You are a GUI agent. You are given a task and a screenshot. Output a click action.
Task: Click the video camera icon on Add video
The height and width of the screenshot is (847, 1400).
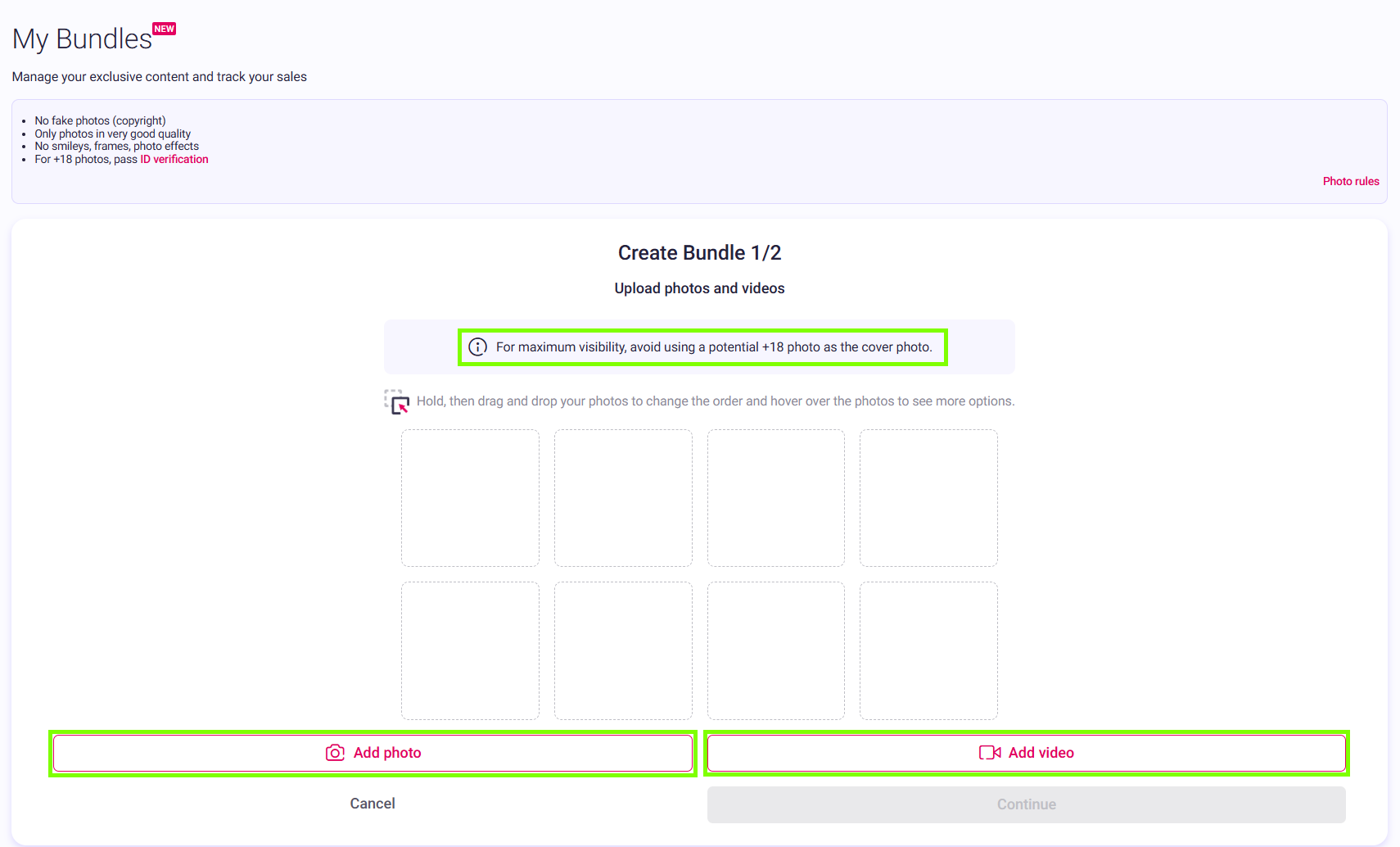tap(990, 753)
